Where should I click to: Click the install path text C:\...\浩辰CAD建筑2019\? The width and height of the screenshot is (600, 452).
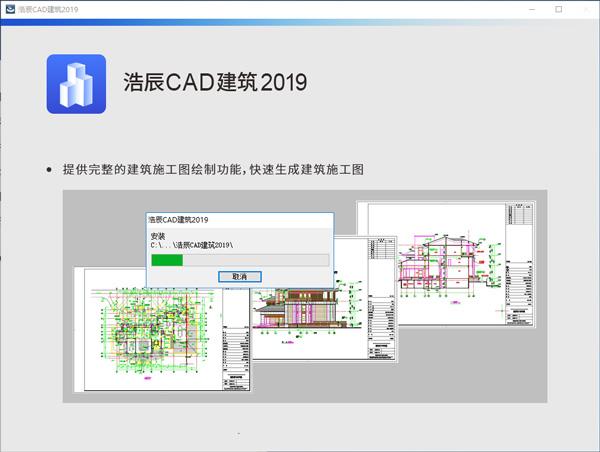click(x=192, y=245)
